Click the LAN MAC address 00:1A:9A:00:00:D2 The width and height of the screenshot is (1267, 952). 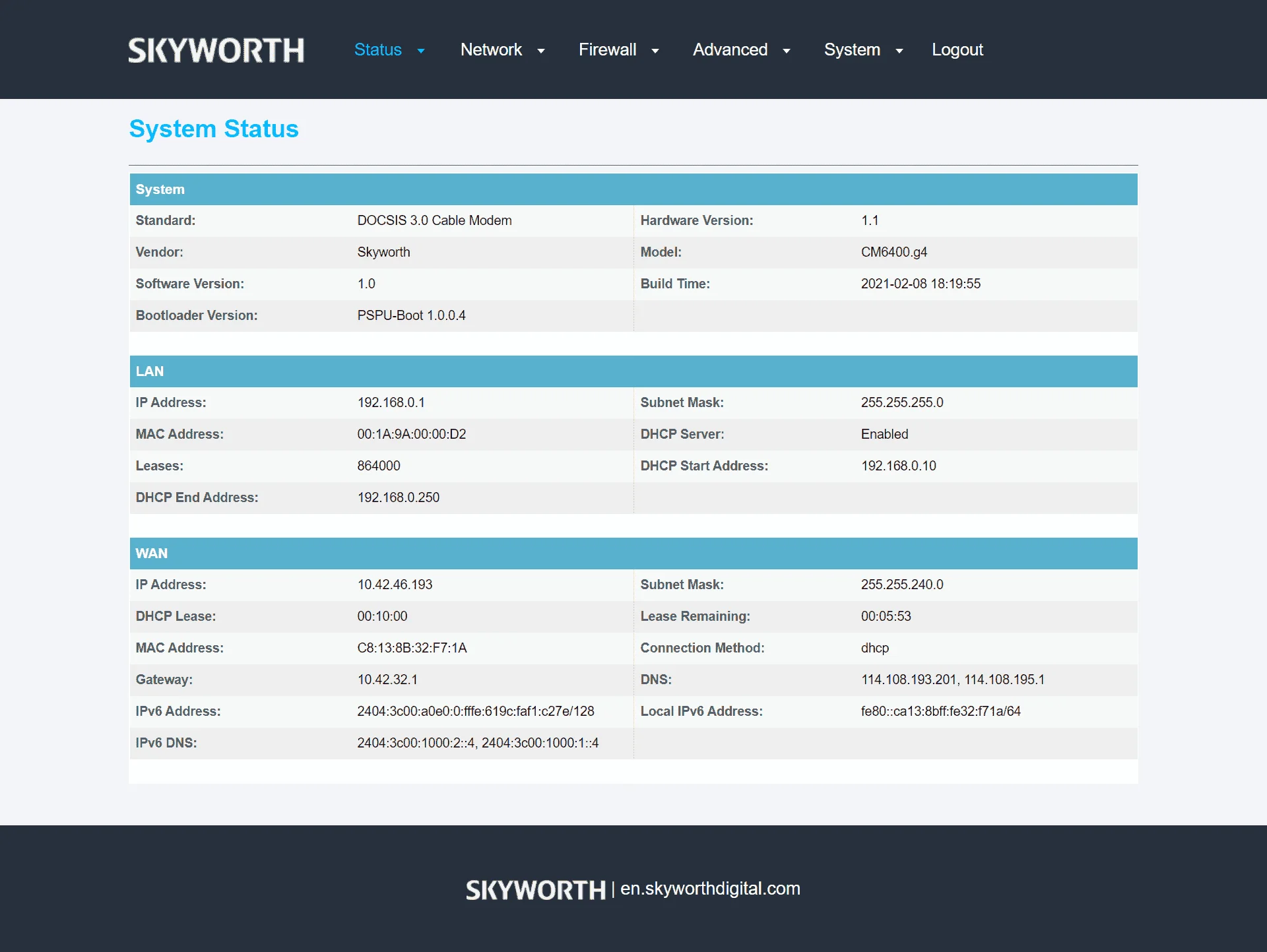[412, 434]
